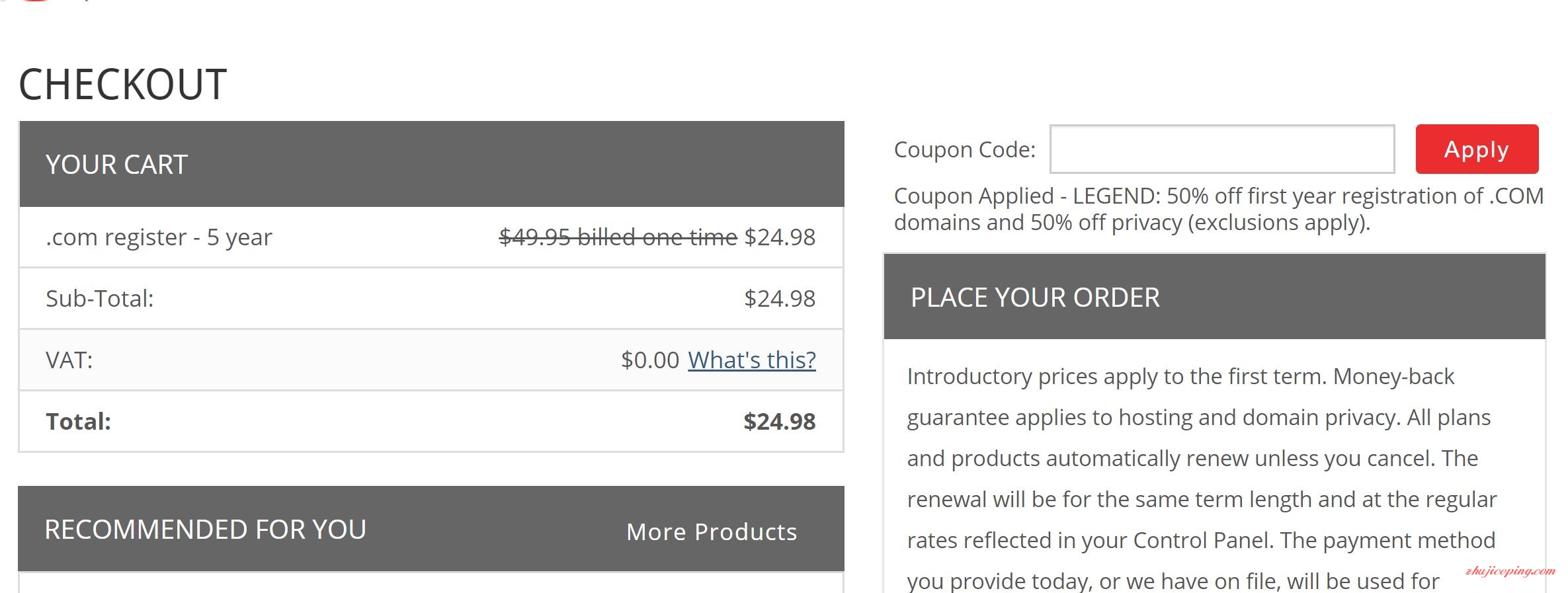Click the RECOMMENDED FOR YOU header

205,530
